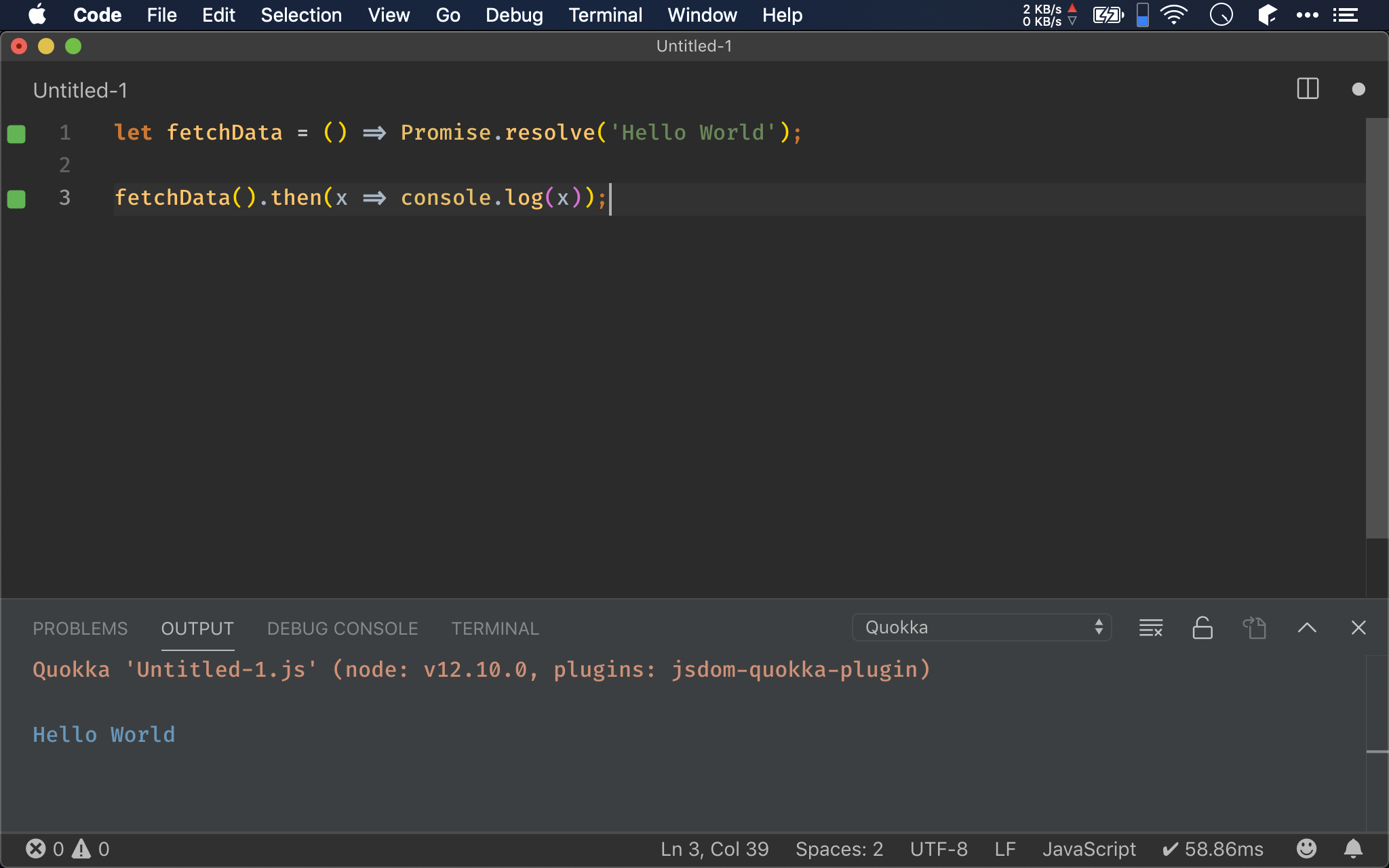Image resolution: width=1389 pixels, height=868 pixels.
Task: Click the errors and warnings status indicator
Action: (67, 849)
